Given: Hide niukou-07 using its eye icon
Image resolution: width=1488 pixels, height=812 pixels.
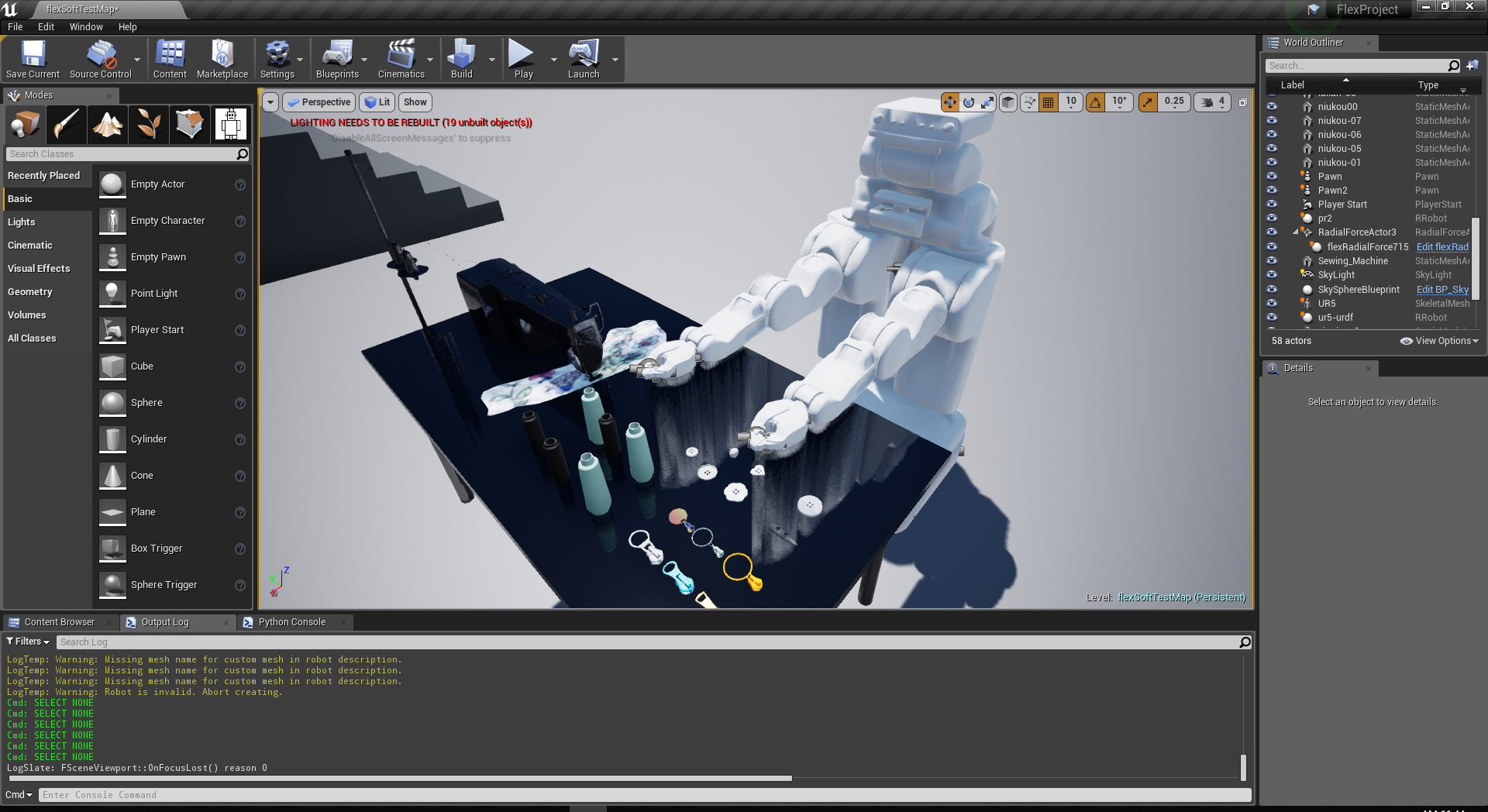Looking at the screenshot, I should click(1272, 121).
